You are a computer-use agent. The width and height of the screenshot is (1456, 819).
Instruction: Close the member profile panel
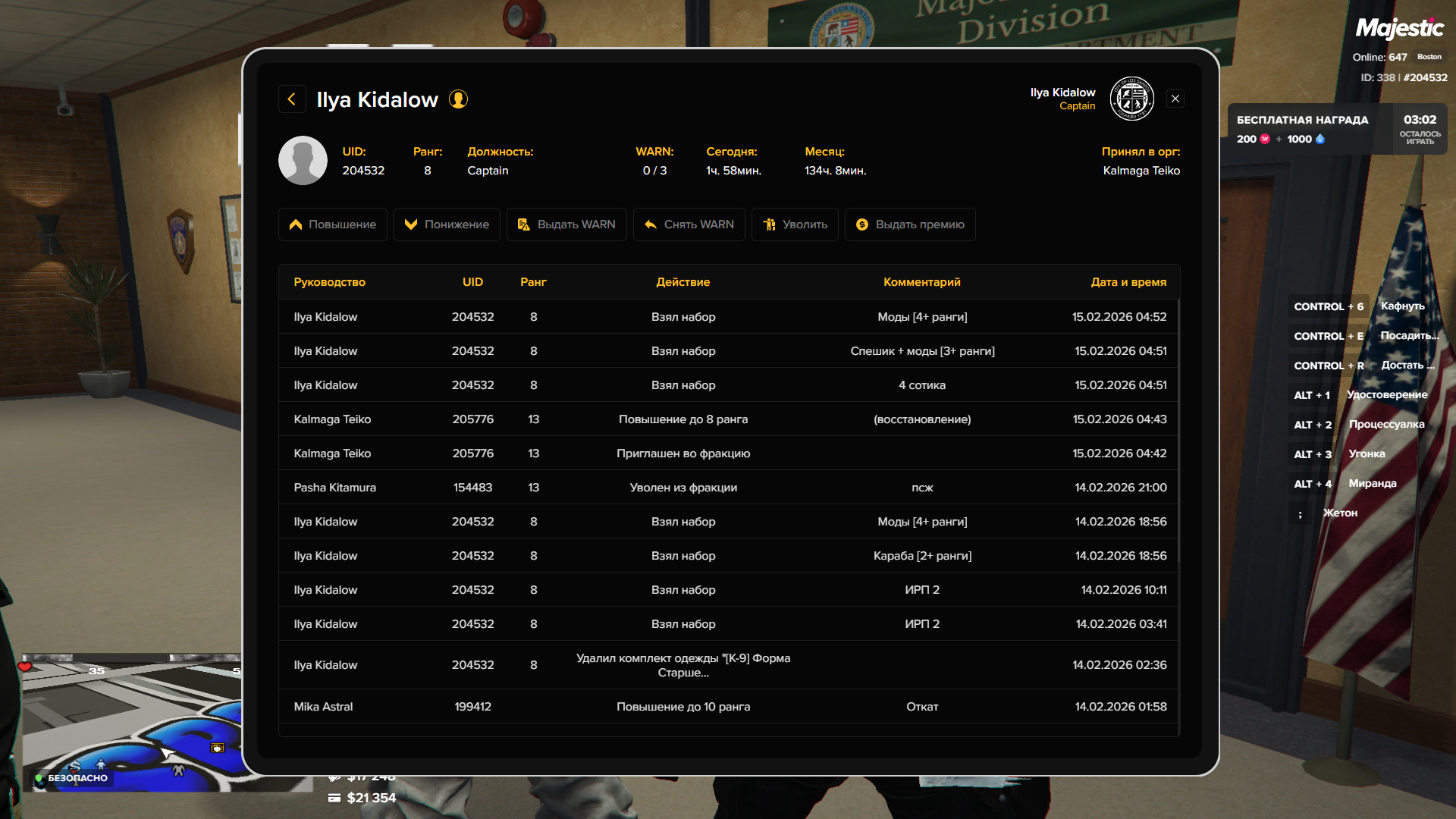[1175, 99]
